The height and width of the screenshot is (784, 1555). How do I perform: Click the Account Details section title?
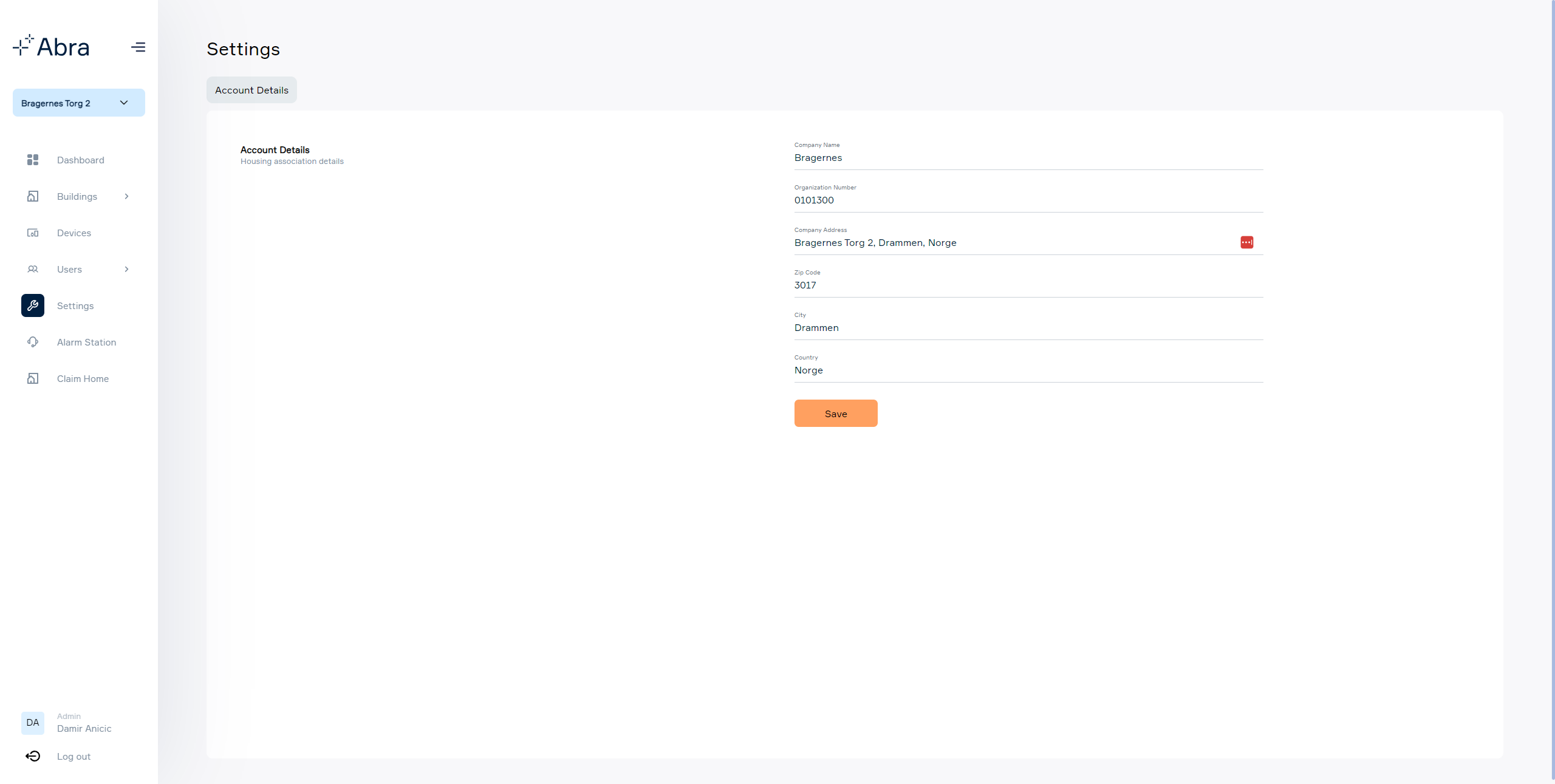tap(275, 149)
